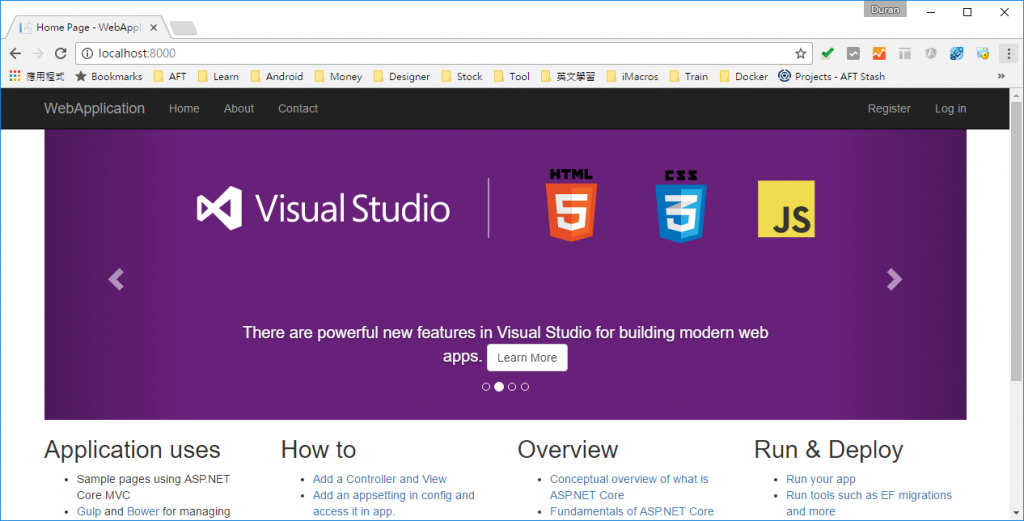This screenshot has height=521, width=1024.
Task: Open the Stock bookmark folder
Action: coord(462,76)
